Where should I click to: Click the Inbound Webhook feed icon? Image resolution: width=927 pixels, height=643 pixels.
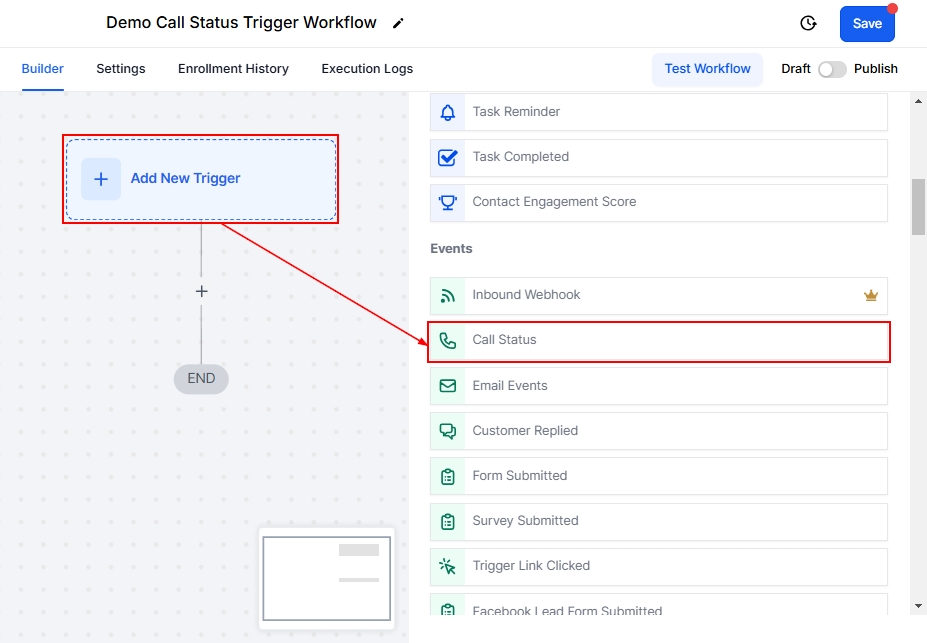(448, 295)
